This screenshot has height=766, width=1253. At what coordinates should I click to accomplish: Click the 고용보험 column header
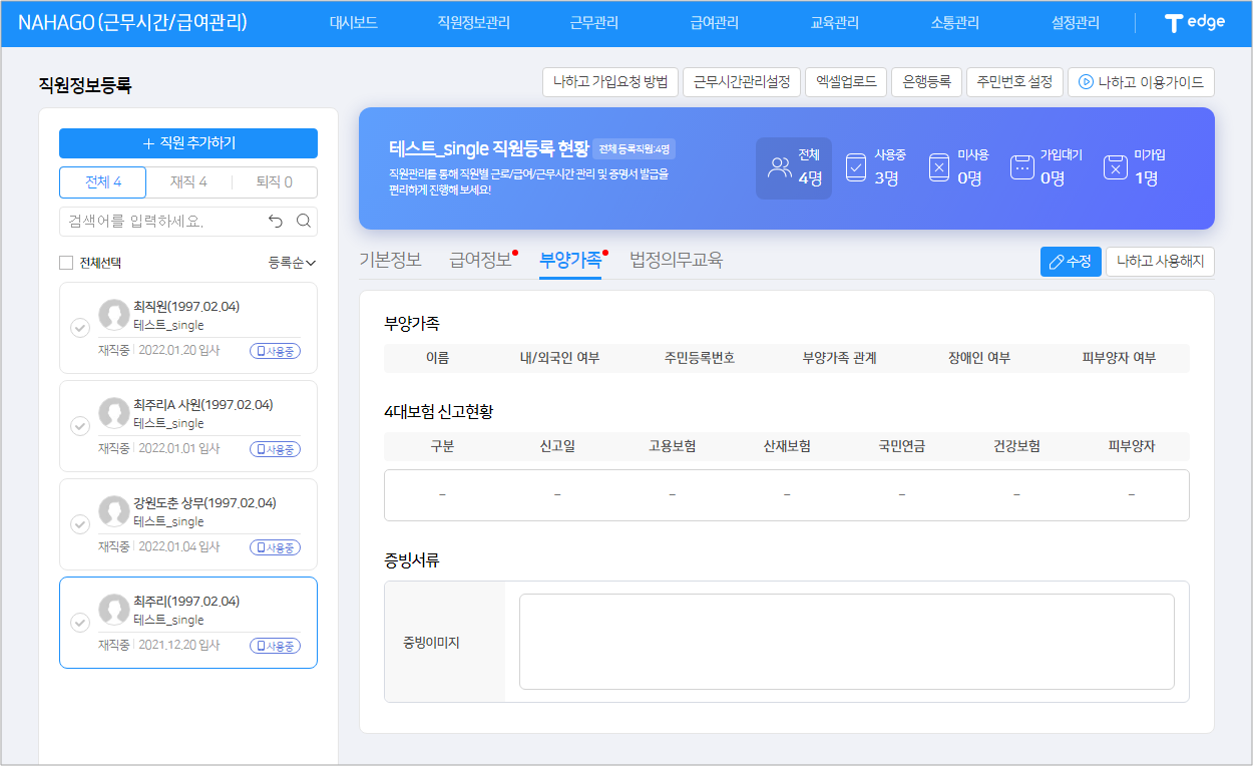click(x=672, y=446)
